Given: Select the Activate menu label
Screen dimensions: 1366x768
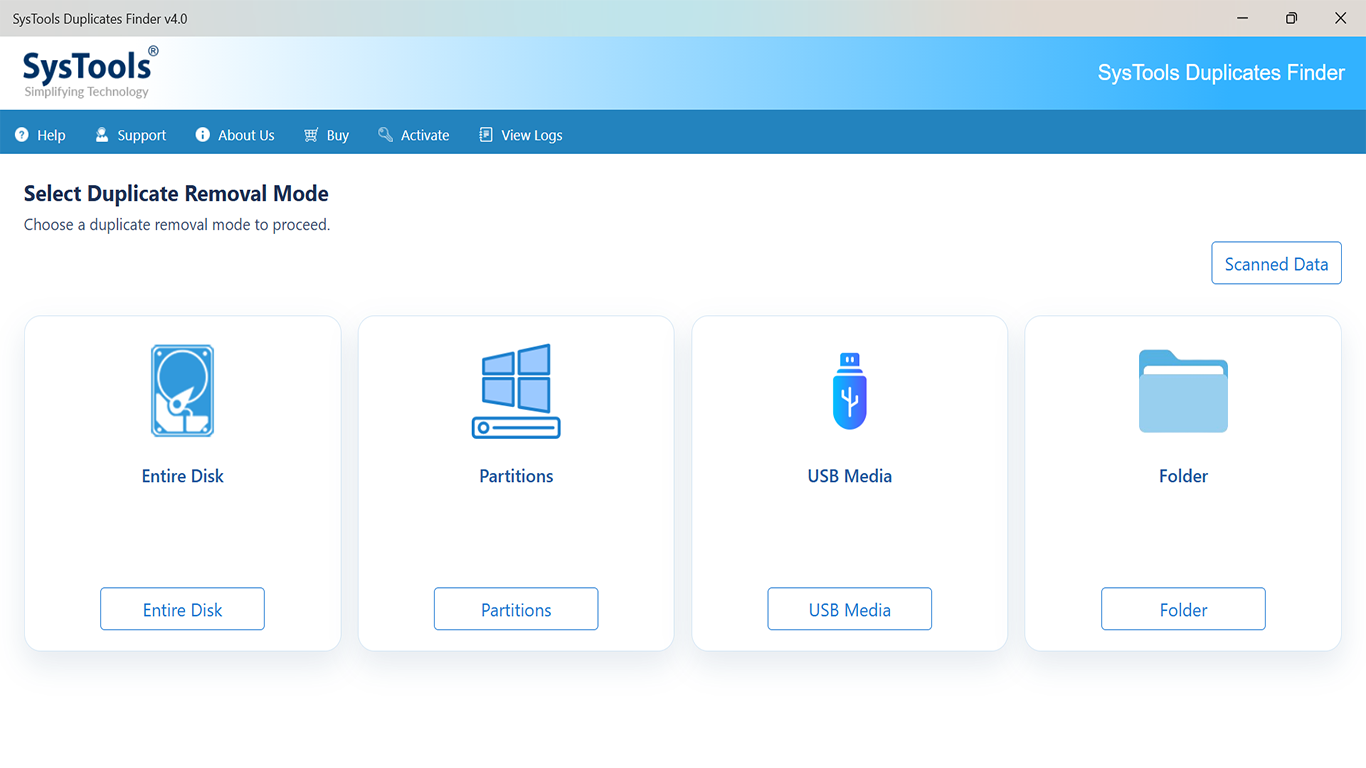Looking at the screenshot, I should tap(425, 136).
